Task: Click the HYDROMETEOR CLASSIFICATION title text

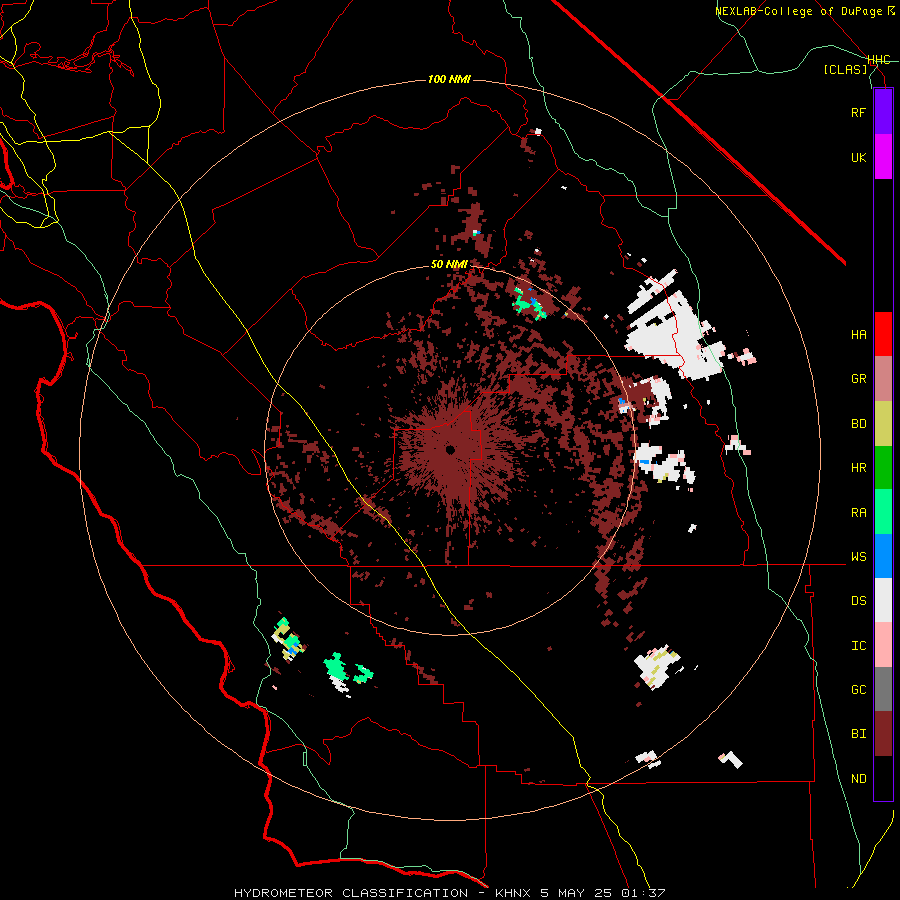Action: 351,893
